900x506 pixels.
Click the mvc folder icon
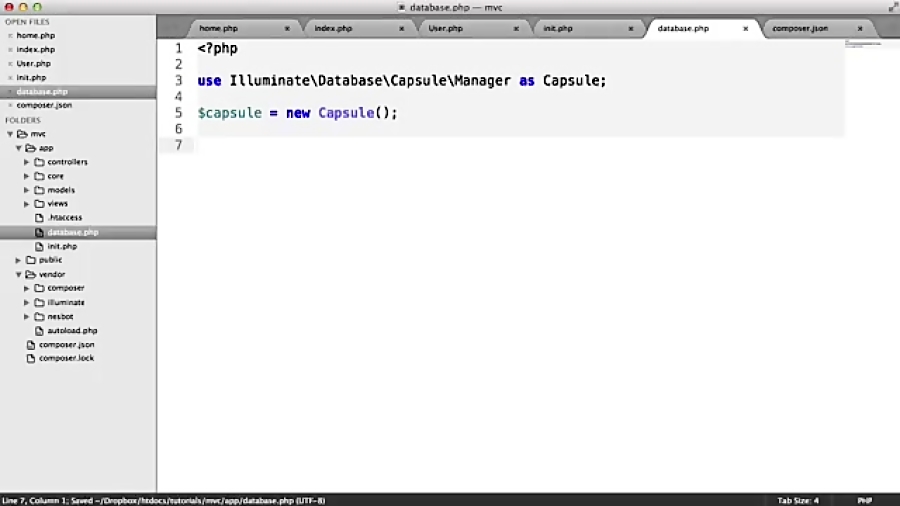point(22,134)
